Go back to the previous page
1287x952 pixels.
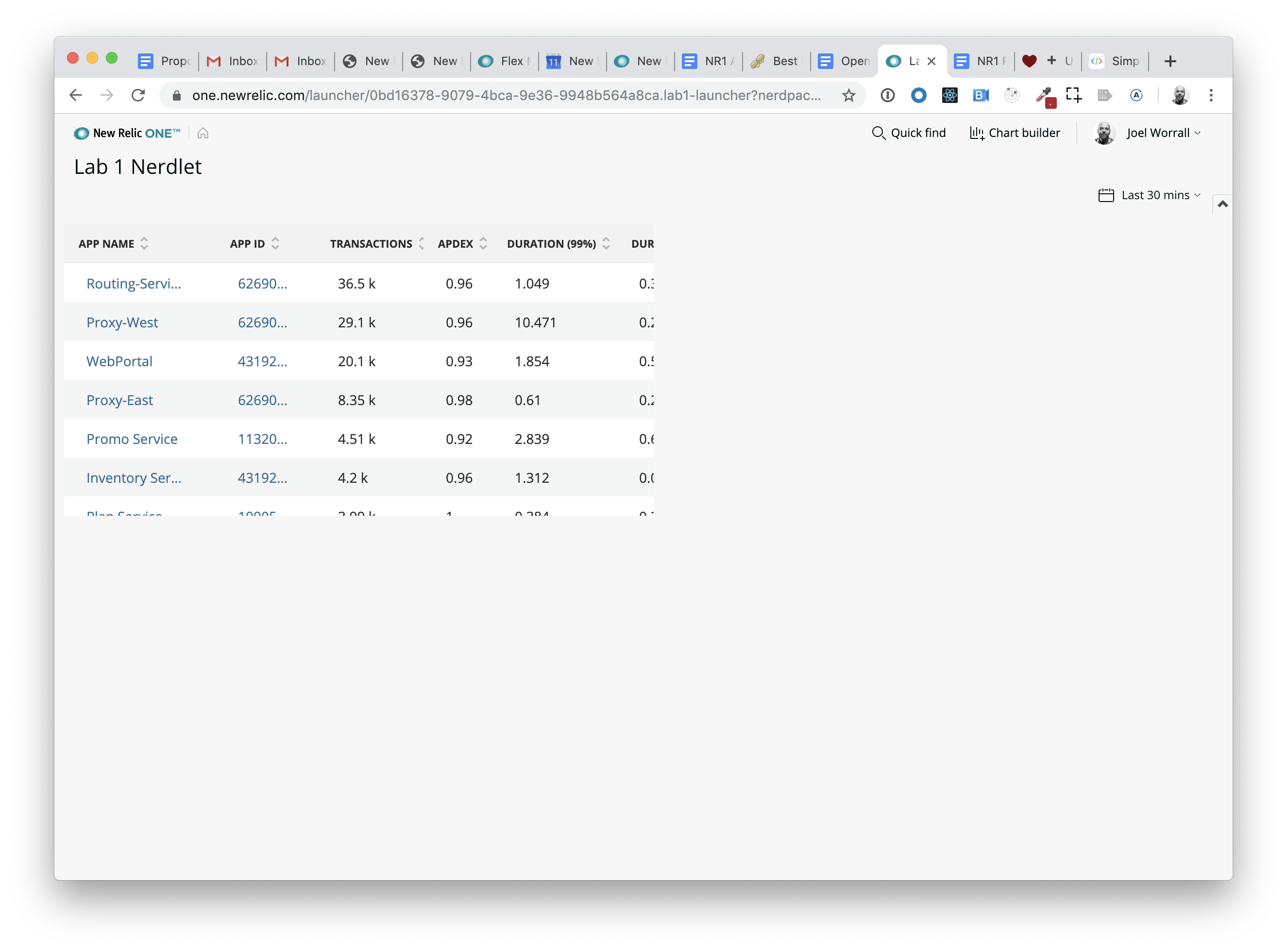76,96
